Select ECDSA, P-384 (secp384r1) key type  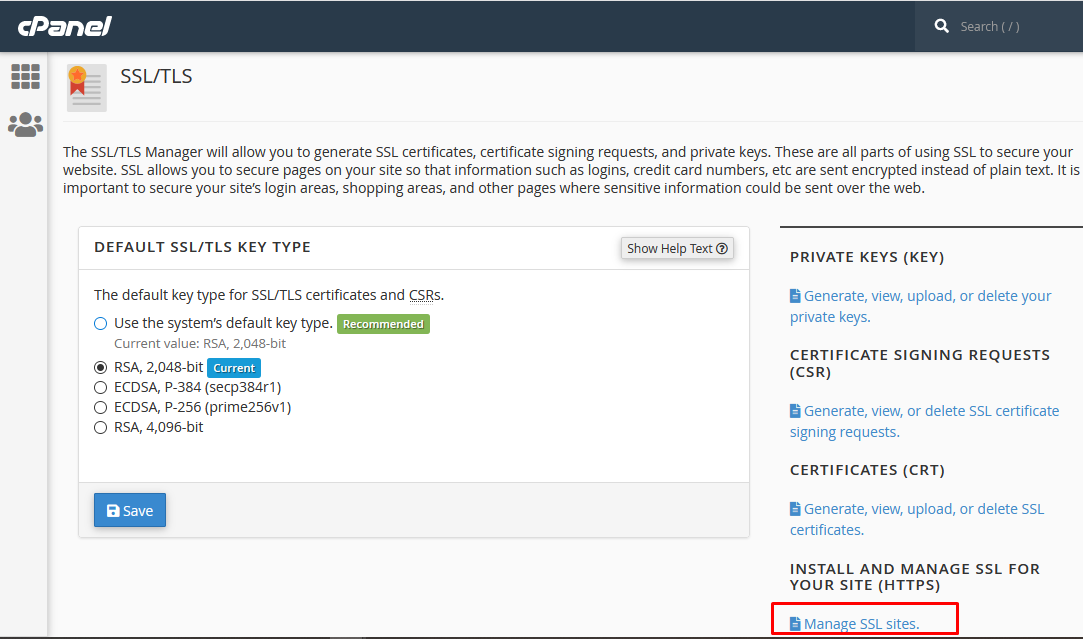[x=100, y=387]
